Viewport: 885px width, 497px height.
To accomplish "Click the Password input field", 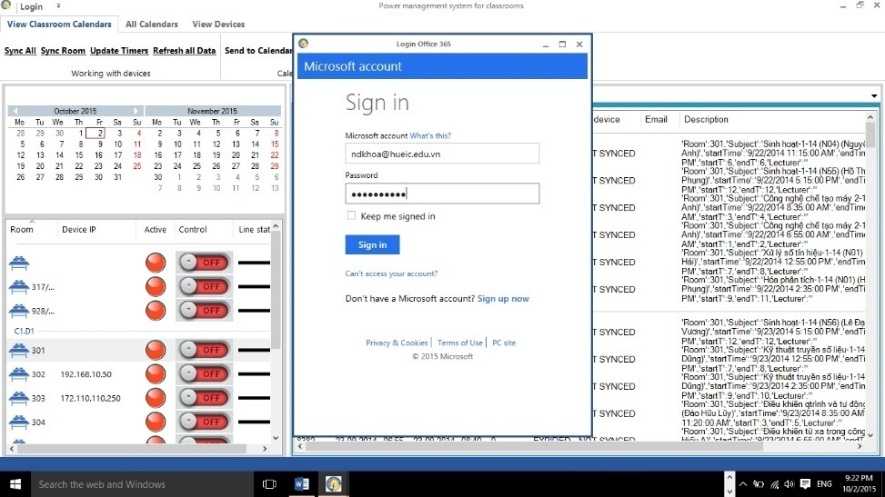I will 442,193.
